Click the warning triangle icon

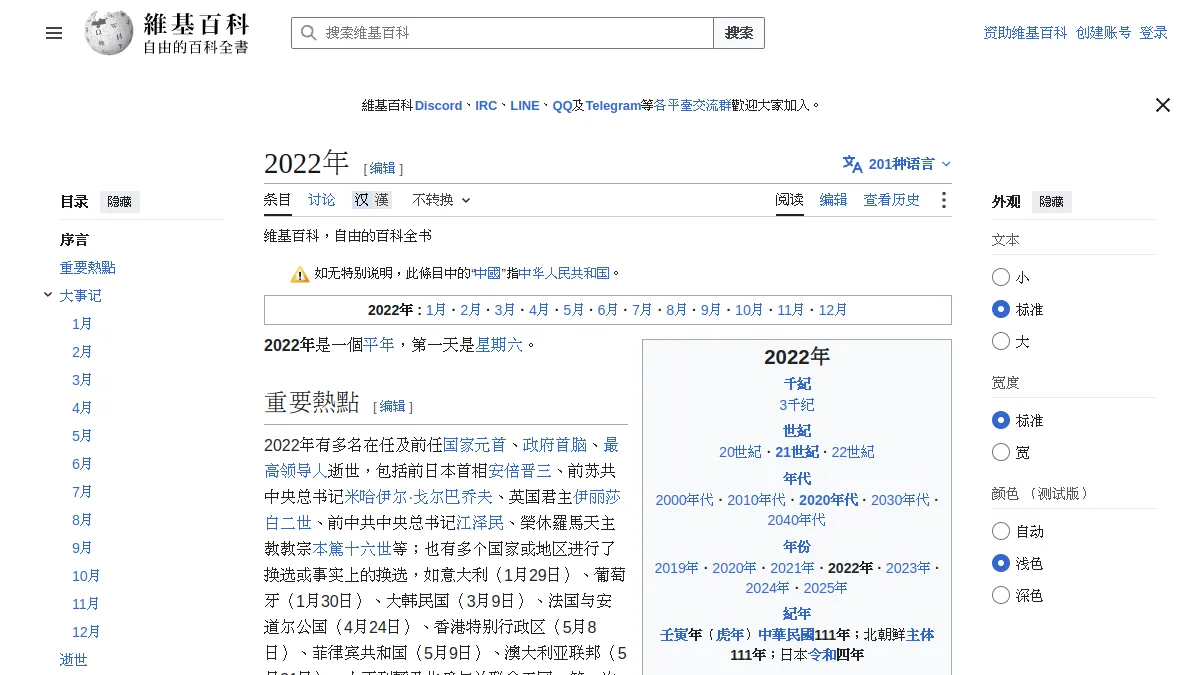click(300, 273)
